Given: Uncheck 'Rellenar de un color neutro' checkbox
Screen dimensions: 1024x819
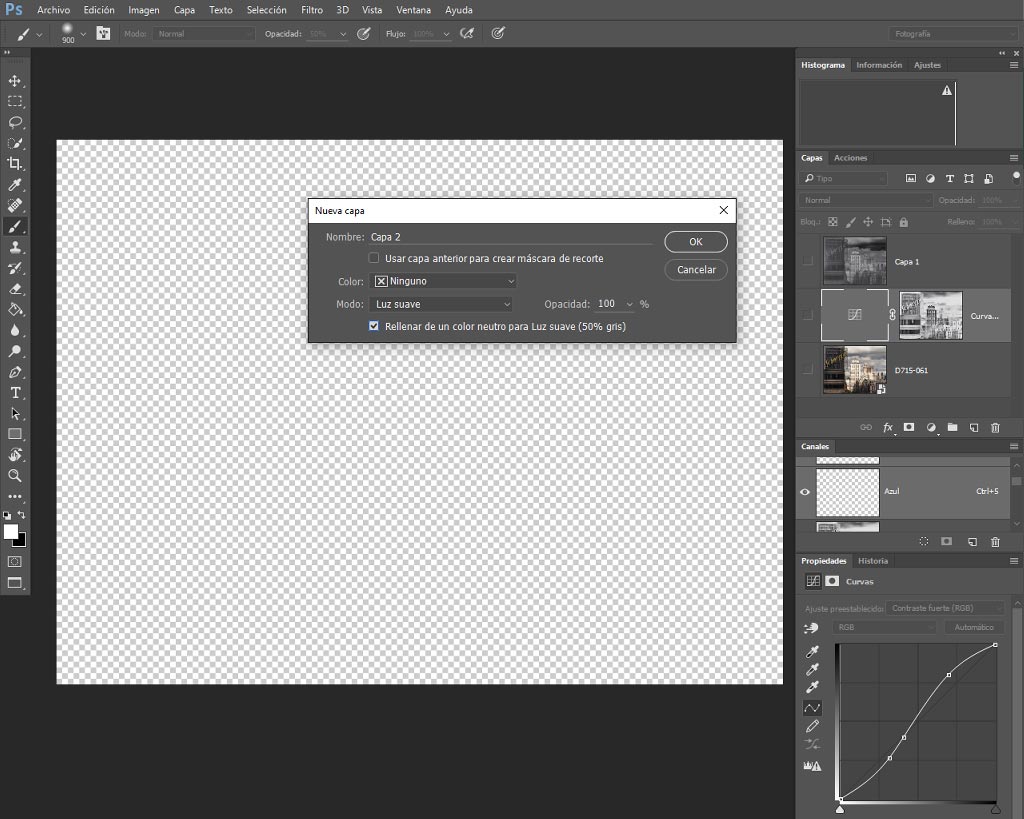Looking at the screenshot, I should point(374,326).
